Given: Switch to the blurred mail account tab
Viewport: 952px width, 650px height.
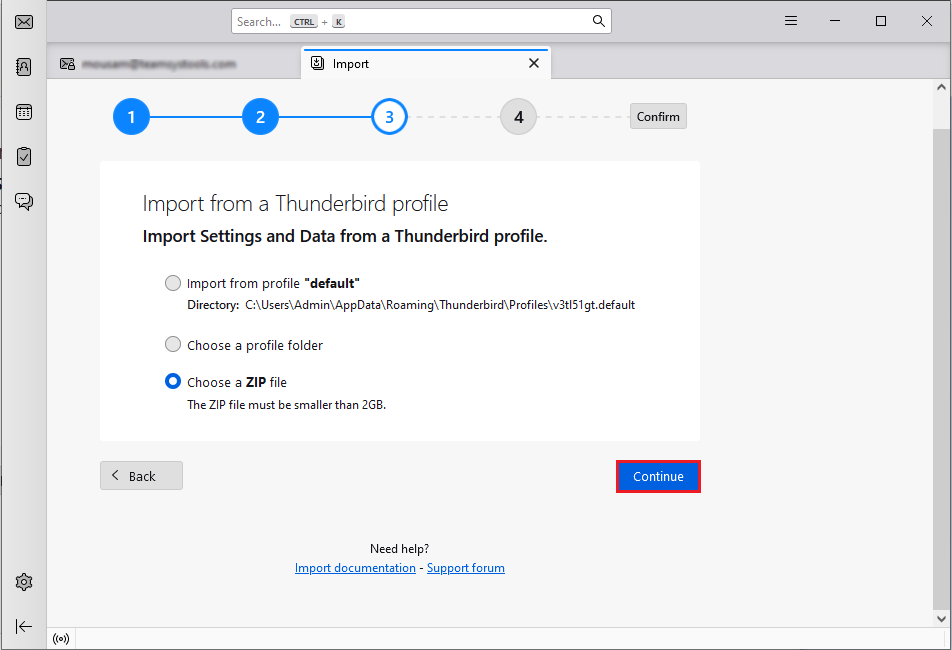Looking at the screenshot, I should 174,64.
